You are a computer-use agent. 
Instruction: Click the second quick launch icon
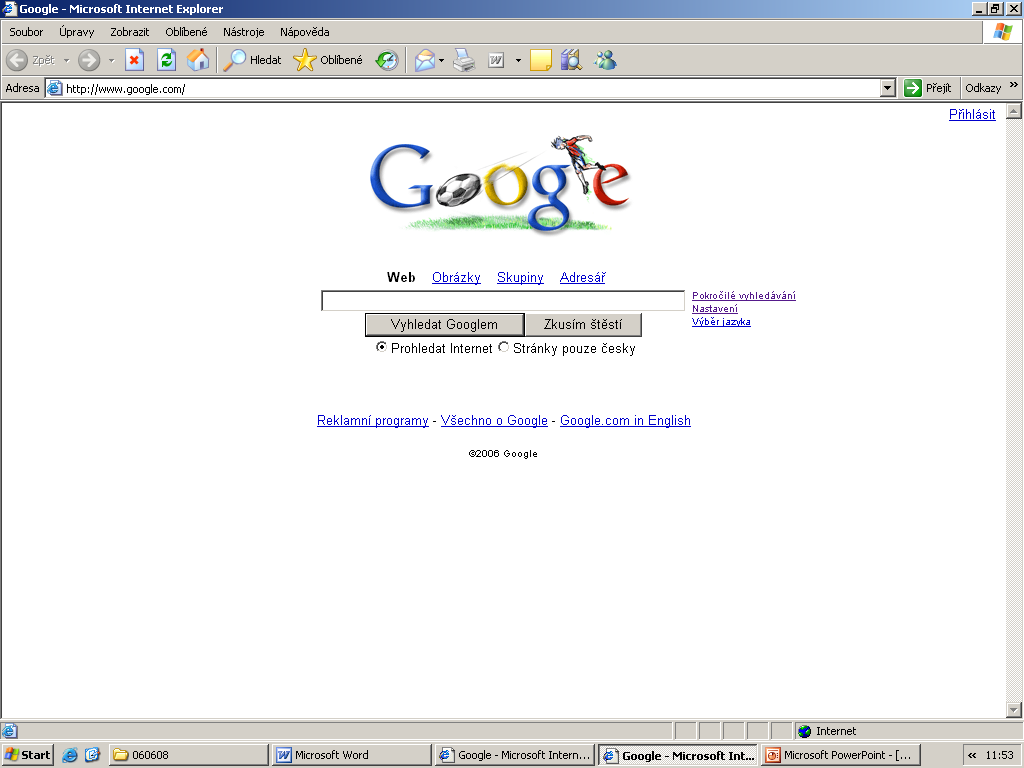pos(92,755)
